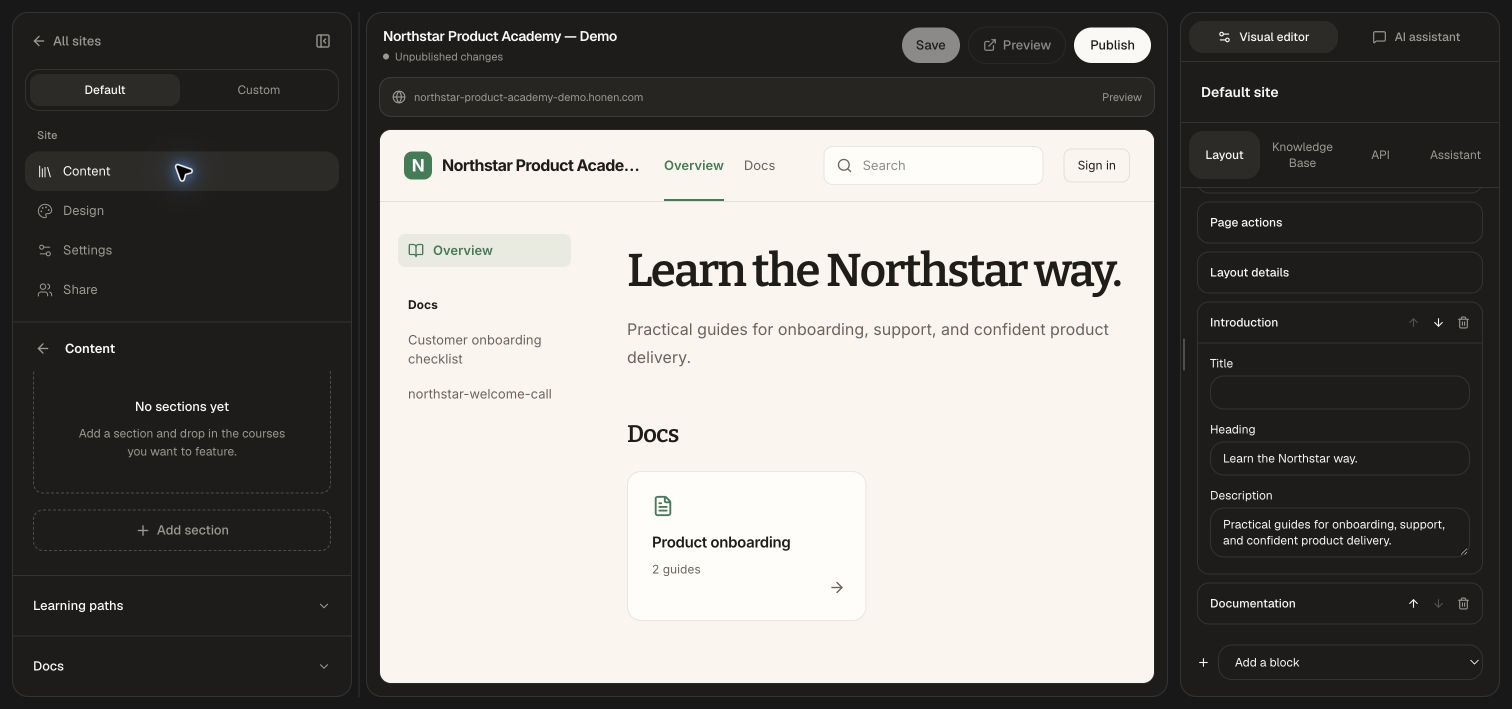
Task: Expand the Layout details panel
Action: 1339,273
